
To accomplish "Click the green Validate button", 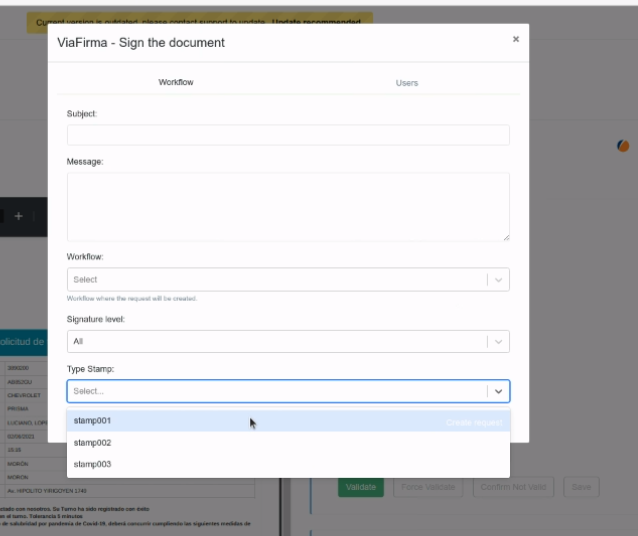I will [360, 487].
